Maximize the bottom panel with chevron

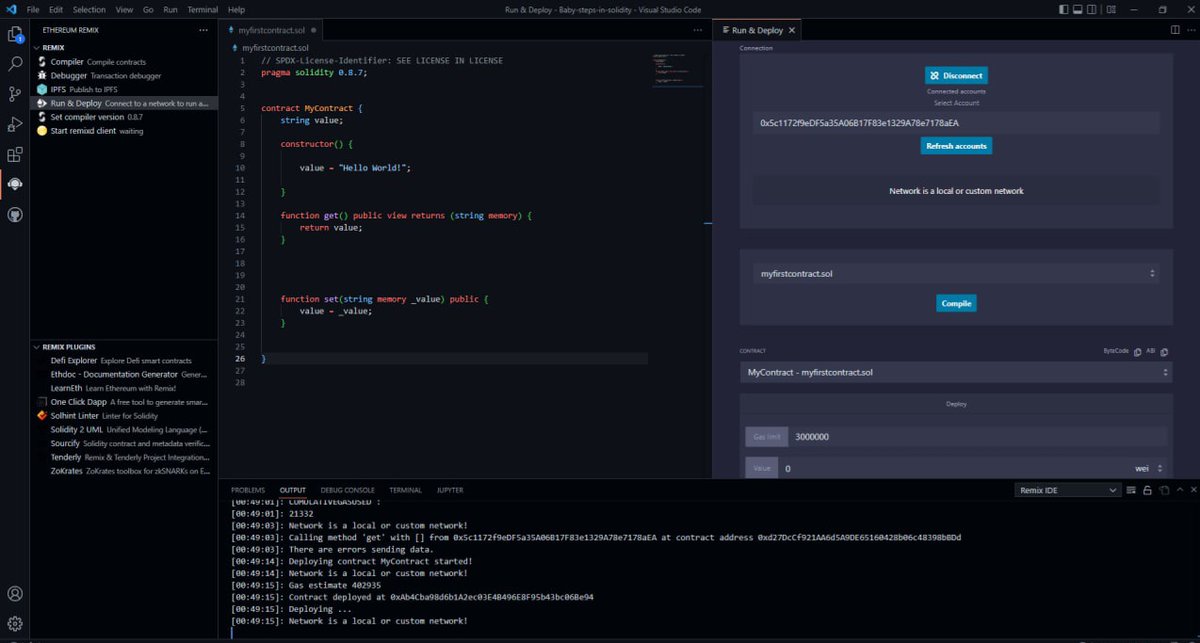pyautogui.click(x=1179, y=490)
